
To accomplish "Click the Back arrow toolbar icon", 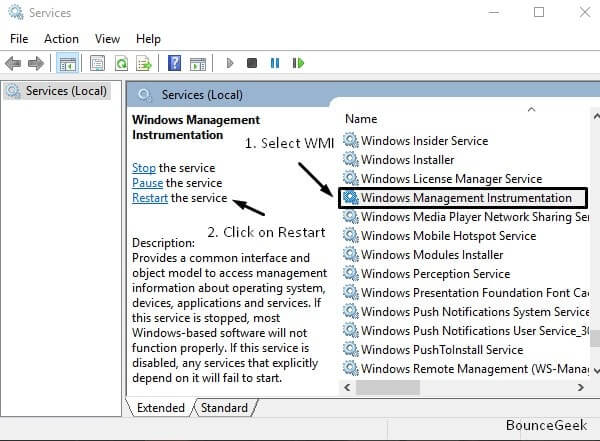I will point(13,63).
